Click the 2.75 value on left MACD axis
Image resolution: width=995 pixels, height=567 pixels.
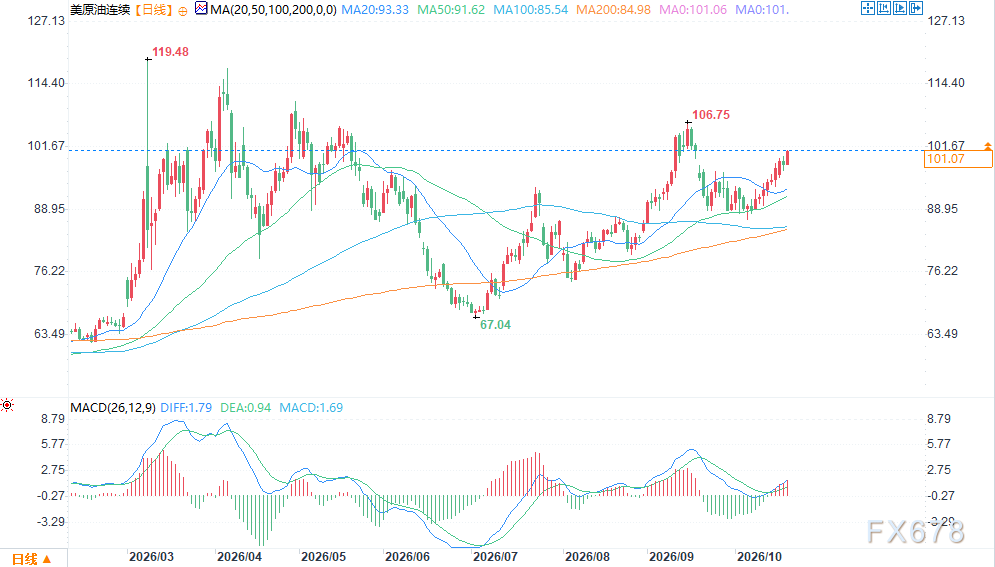(53, 470)
